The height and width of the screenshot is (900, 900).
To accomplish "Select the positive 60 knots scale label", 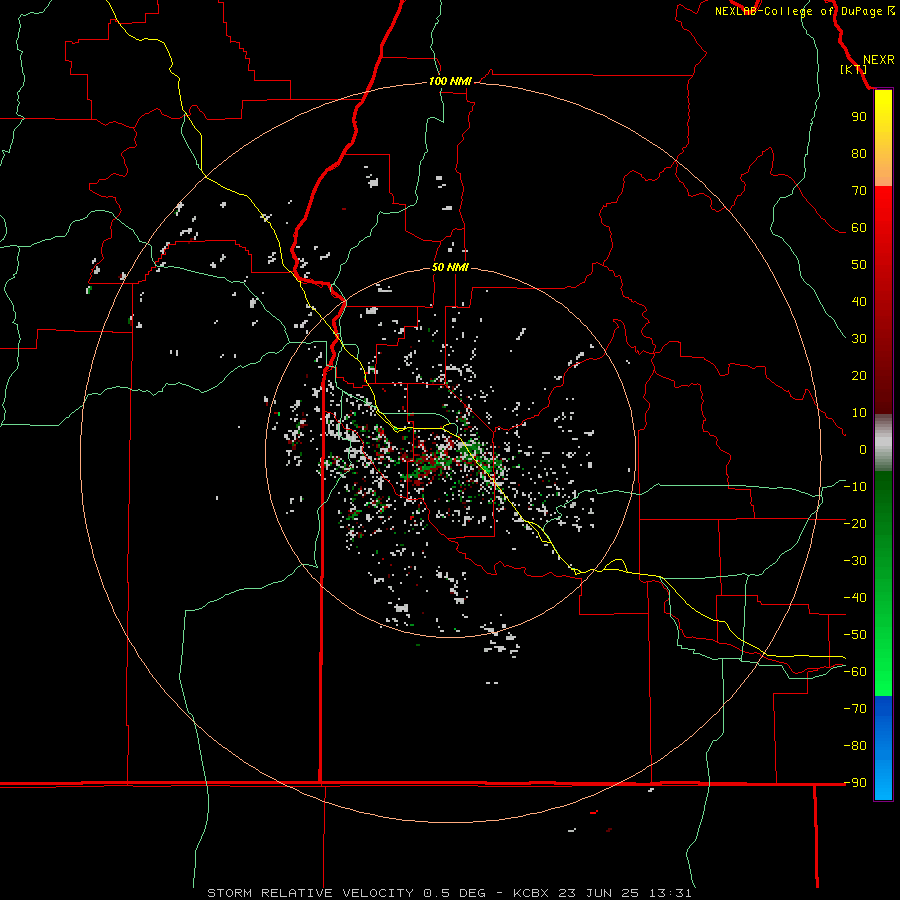I will pyautogui.click(x=859, y=228).
